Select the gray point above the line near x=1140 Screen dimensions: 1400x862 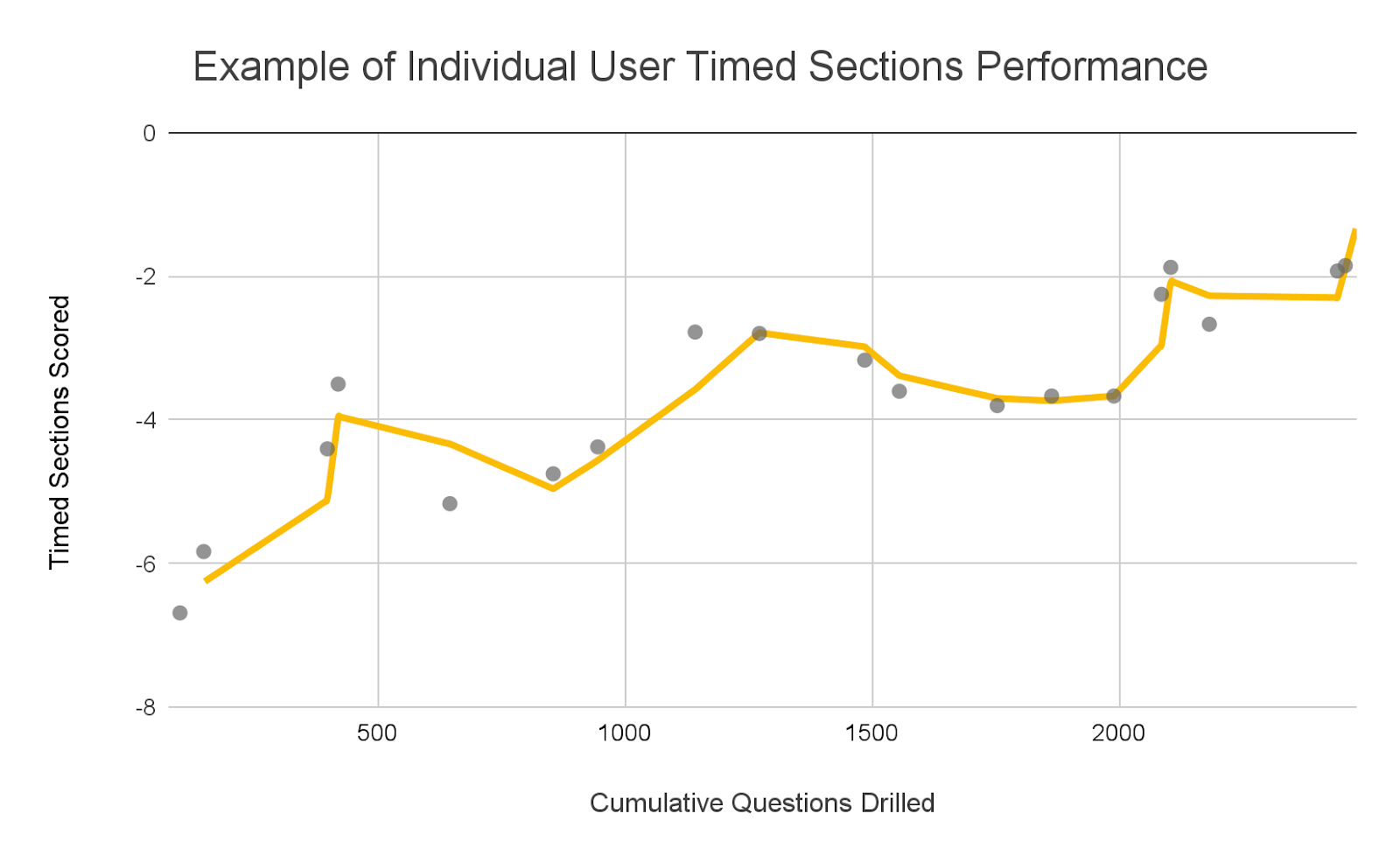pos(695,332)
